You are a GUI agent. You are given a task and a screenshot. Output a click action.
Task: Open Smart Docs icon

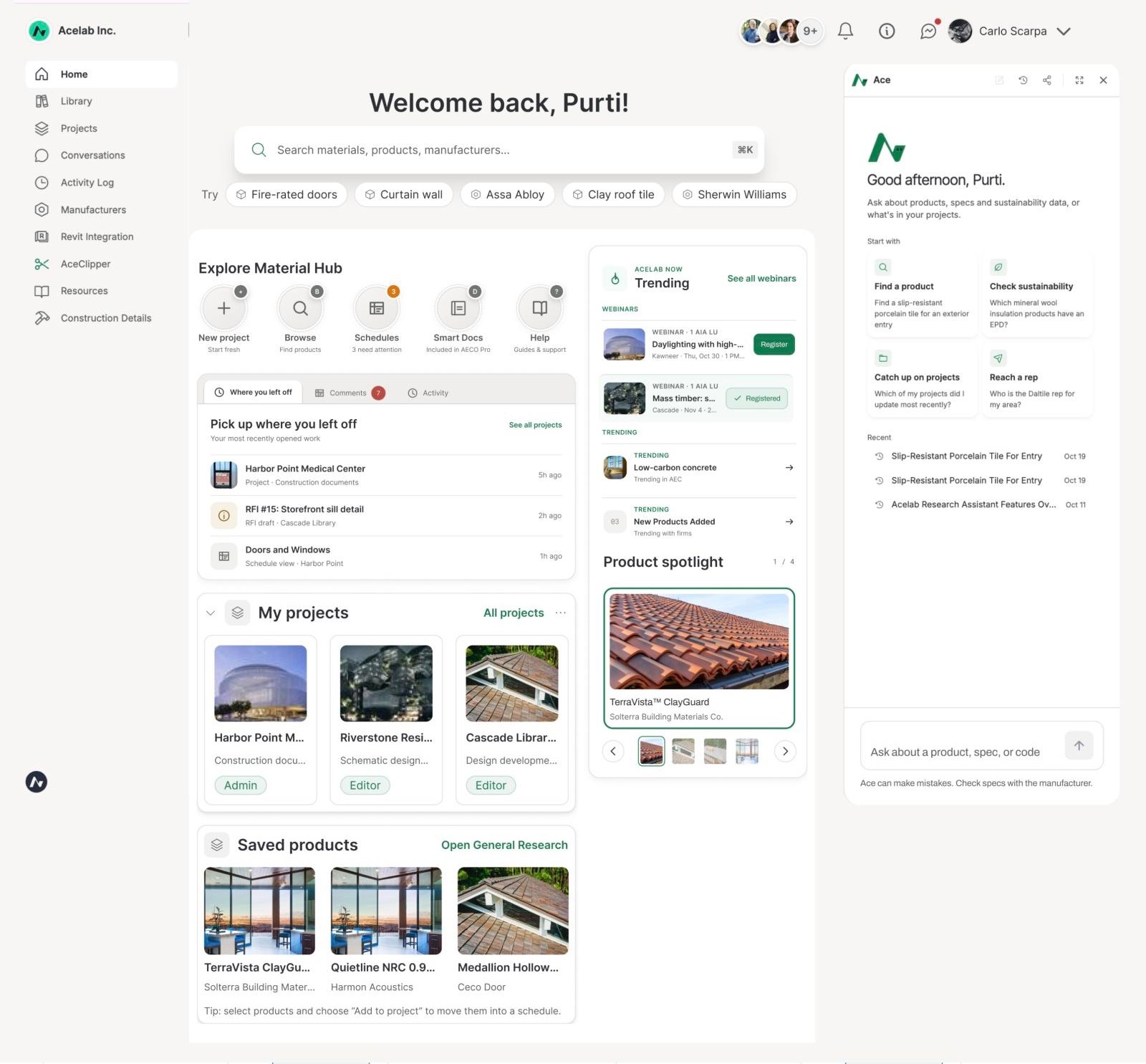(458, 308)
